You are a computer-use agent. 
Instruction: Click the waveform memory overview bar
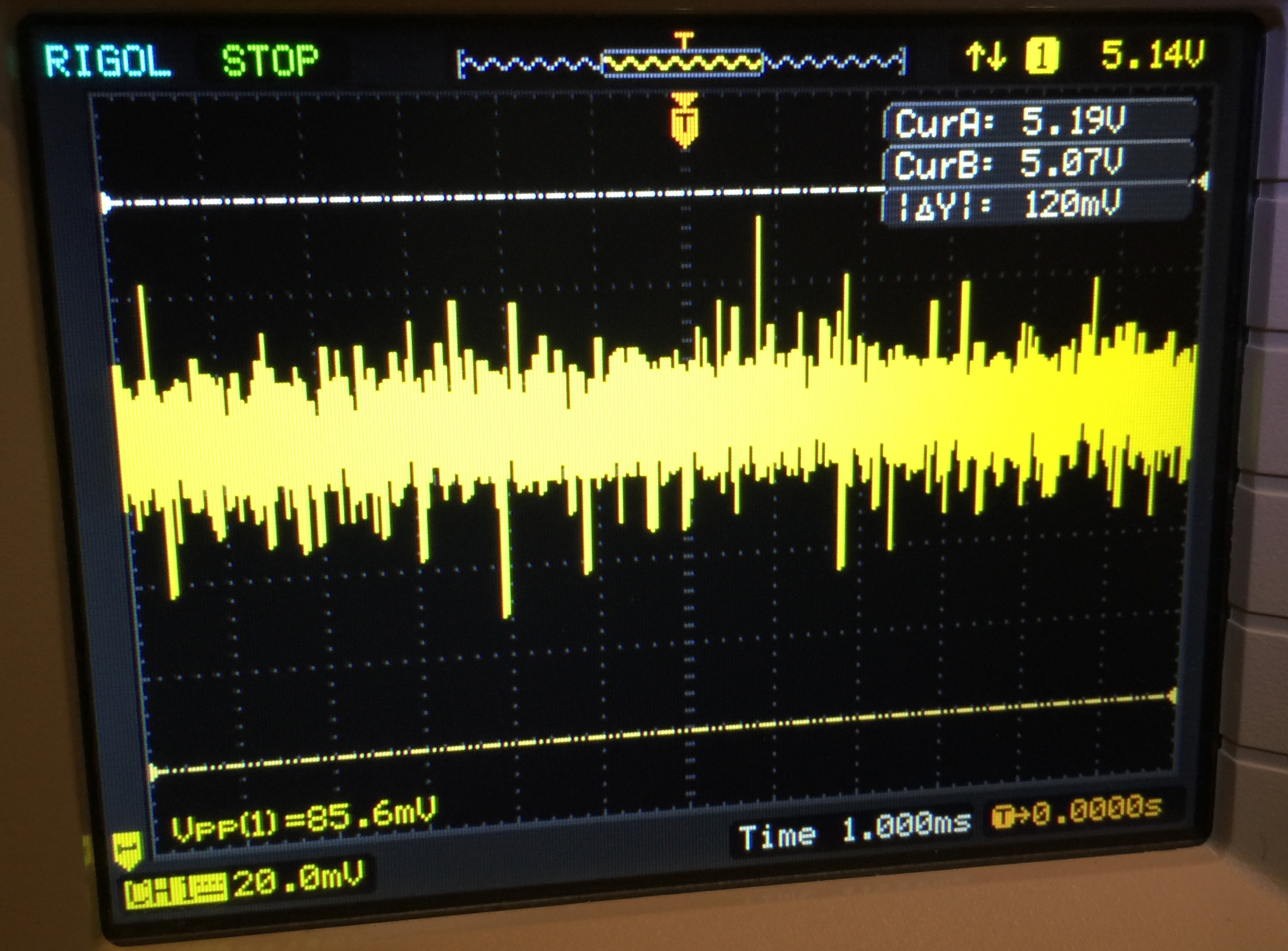(x=682, y=63)
